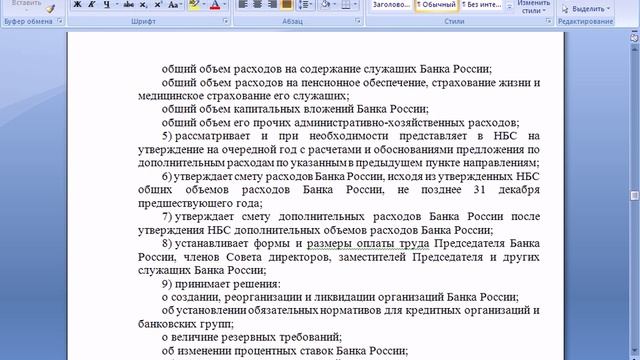Click text 'медицинское страхование его служащих;'

tap(244, 96)
